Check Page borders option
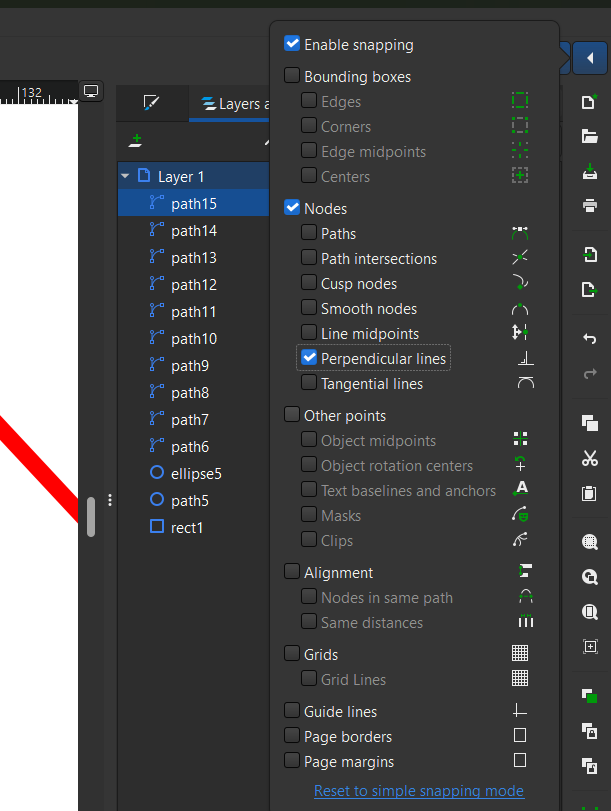 click(292, 735)
